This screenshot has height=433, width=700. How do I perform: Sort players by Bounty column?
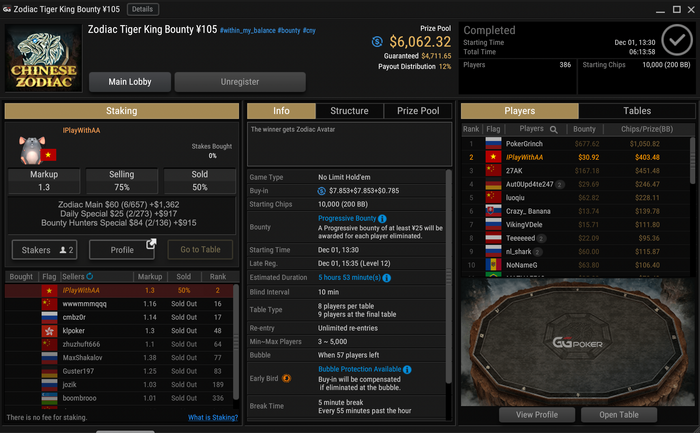[x=584, y=129]
